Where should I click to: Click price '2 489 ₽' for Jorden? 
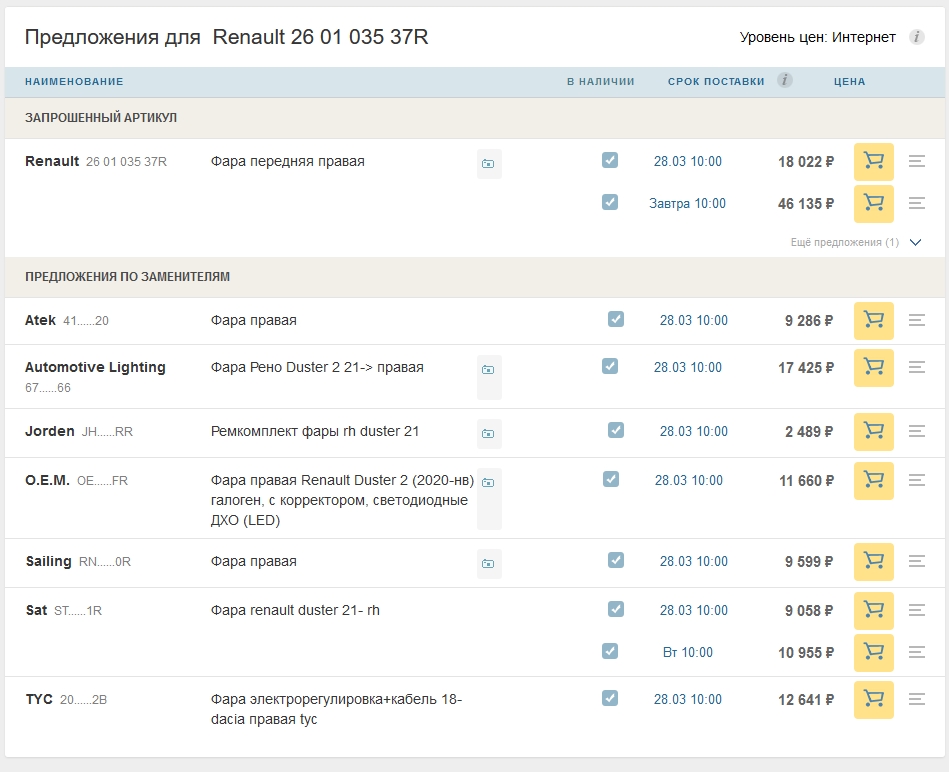809,432
